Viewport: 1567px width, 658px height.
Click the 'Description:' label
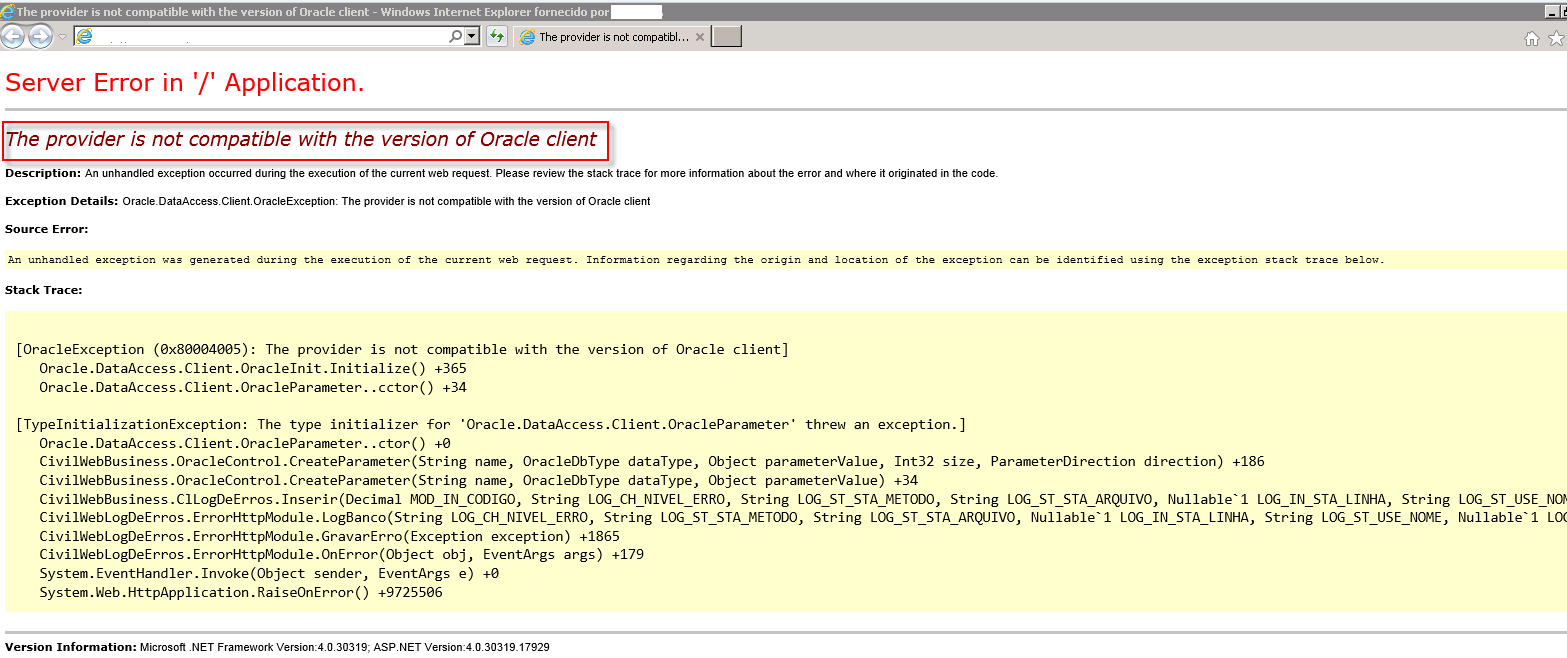pyautogui.click(x=43, y=173)
